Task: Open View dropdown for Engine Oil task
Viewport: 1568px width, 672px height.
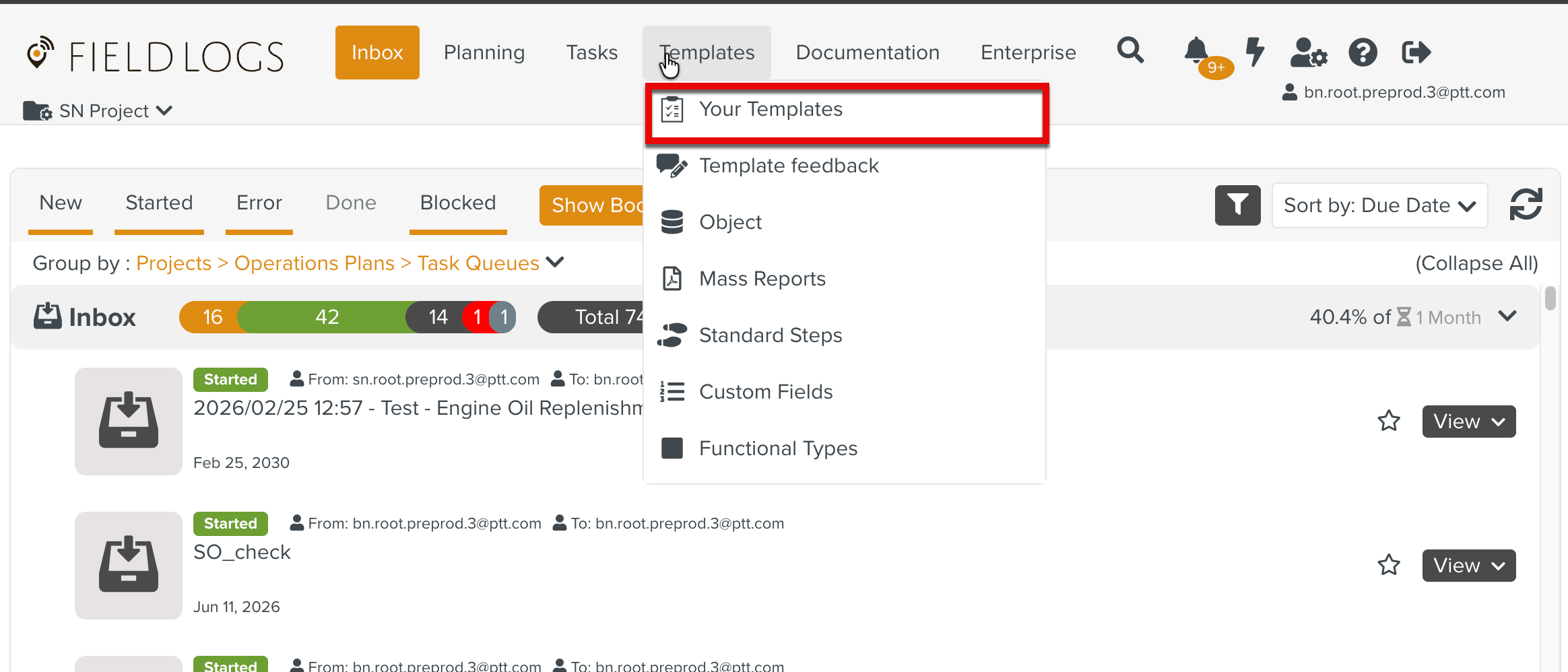Action: (x=1469, y=422)
